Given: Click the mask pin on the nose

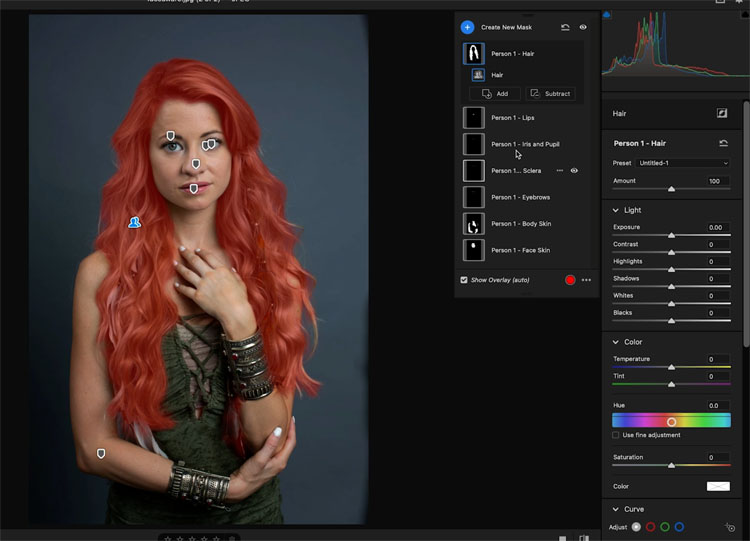Looking at the screenshot, I should coord(196,164).
